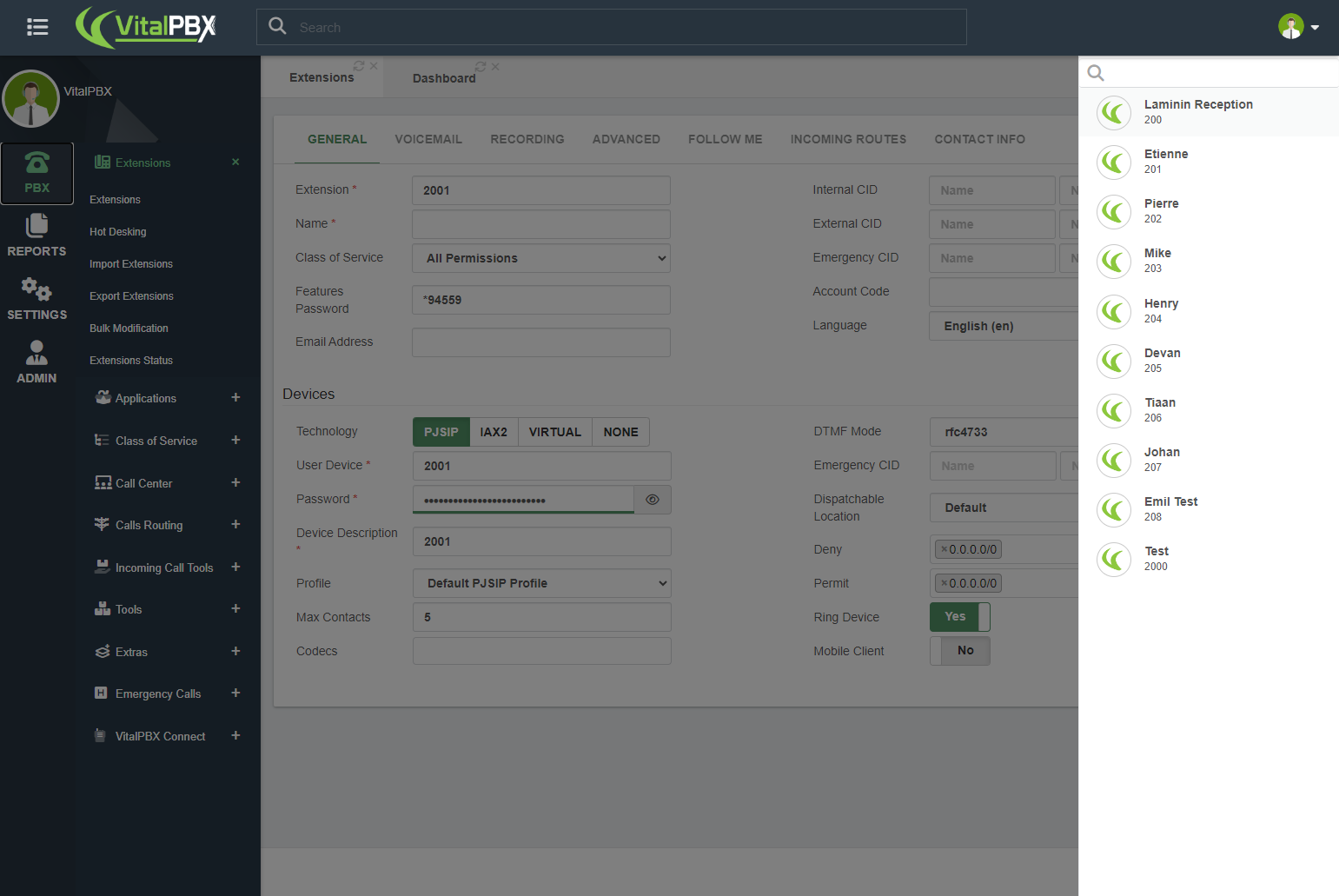Click the Emergency Calls menu icon

point(101,693)
